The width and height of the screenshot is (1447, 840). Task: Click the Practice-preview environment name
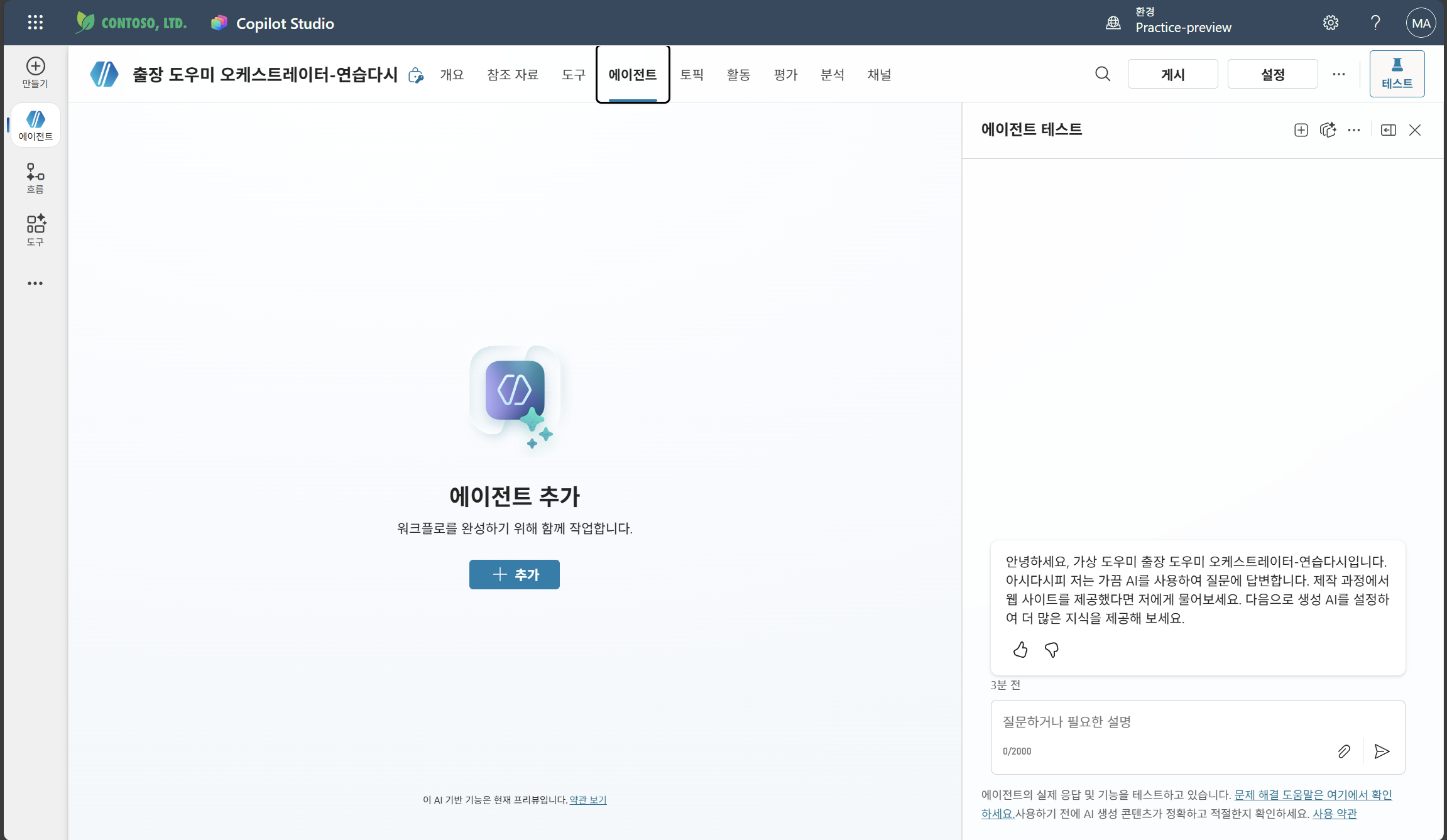coord(1183,28)
